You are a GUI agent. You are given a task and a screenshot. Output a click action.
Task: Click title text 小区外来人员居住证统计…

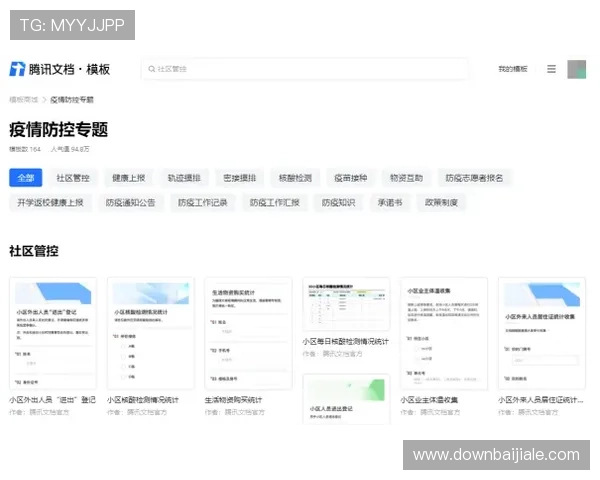click(541, 400)
